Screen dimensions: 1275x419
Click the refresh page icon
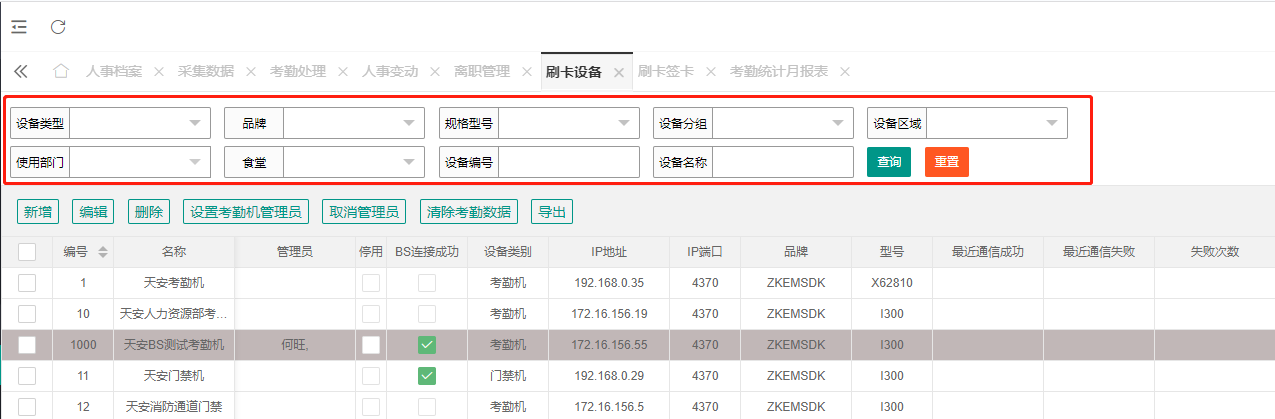tap(58, 27)
